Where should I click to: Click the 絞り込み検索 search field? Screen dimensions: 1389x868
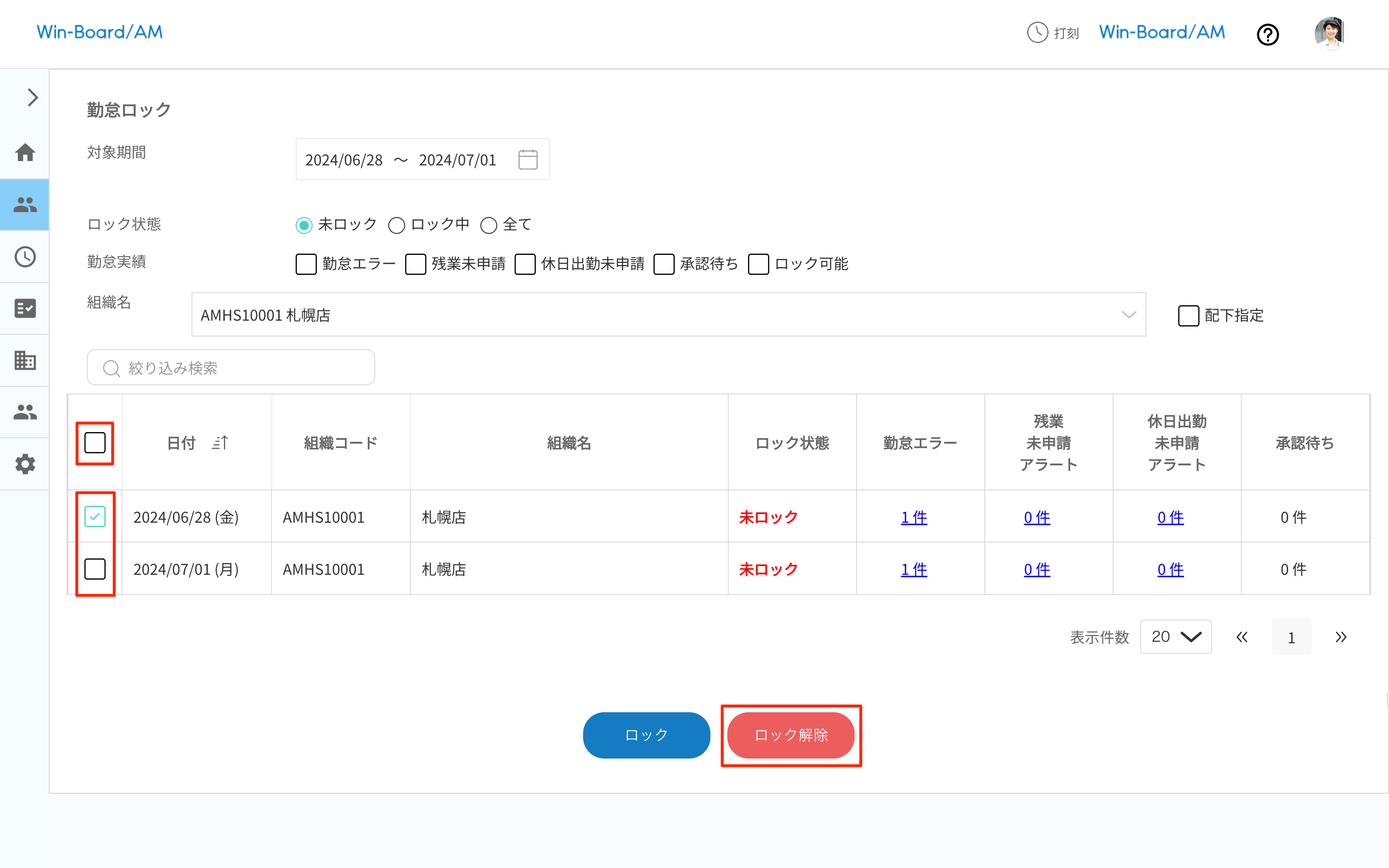(231, 367)
